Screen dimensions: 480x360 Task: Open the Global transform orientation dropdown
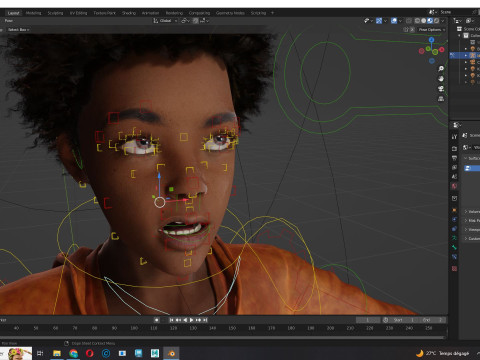point(165,21)
